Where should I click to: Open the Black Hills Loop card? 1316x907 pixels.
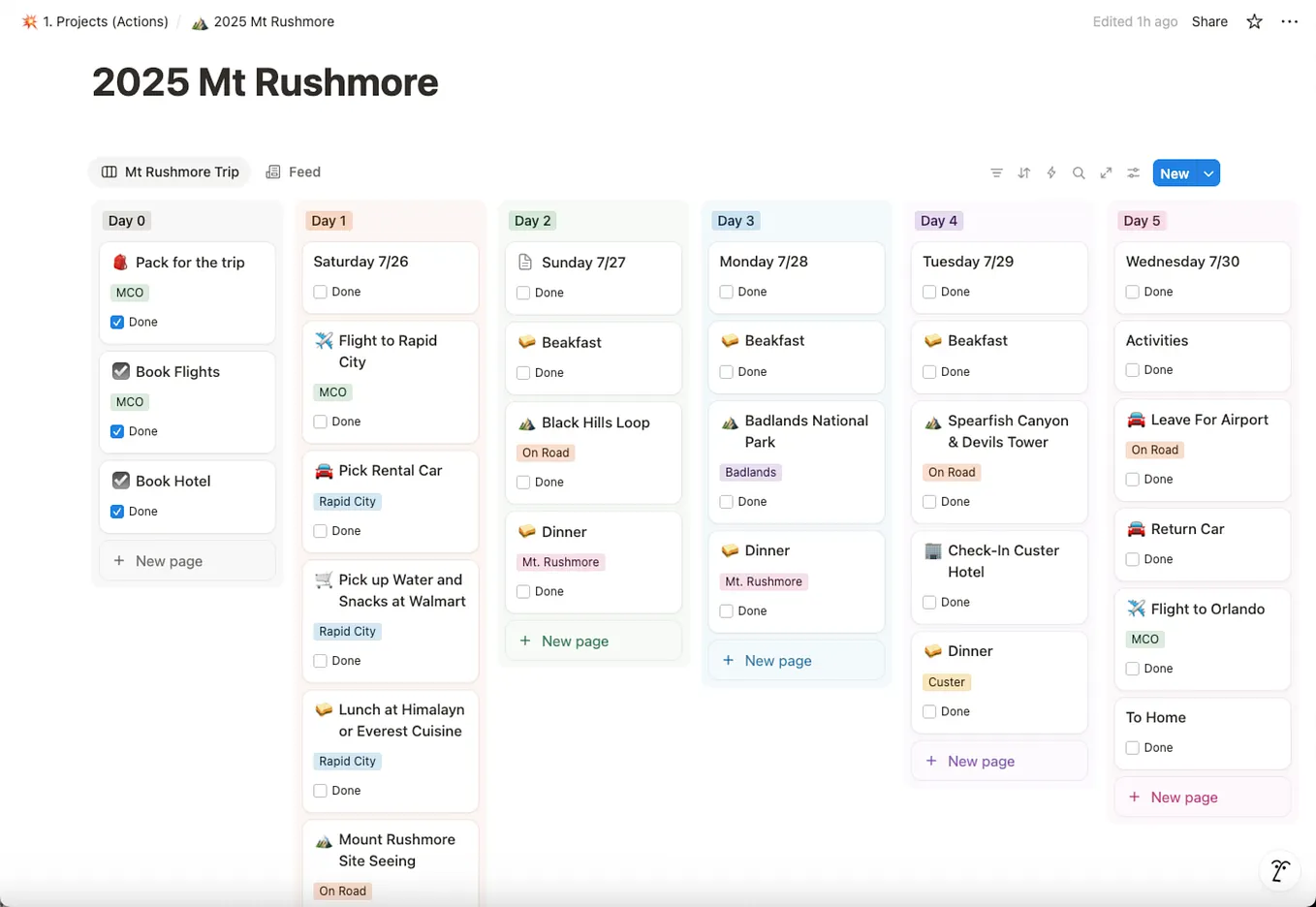[593, 422]
